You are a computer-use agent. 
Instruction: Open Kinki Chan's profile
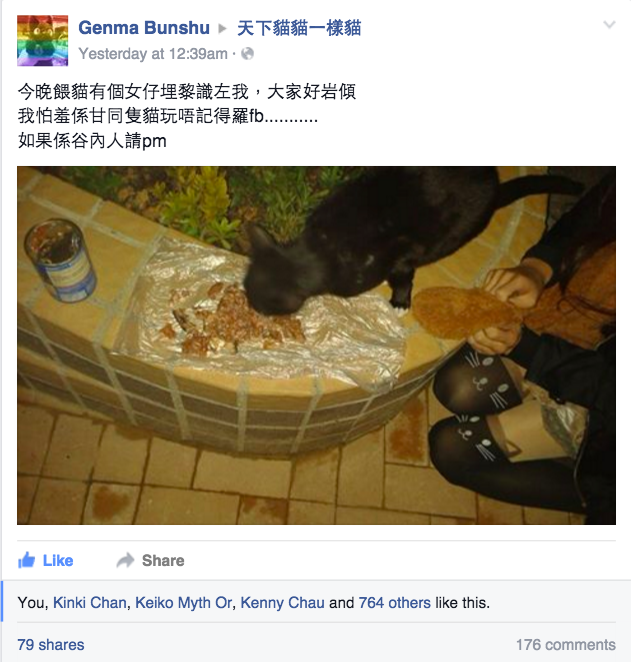click(x=89, y=602)
